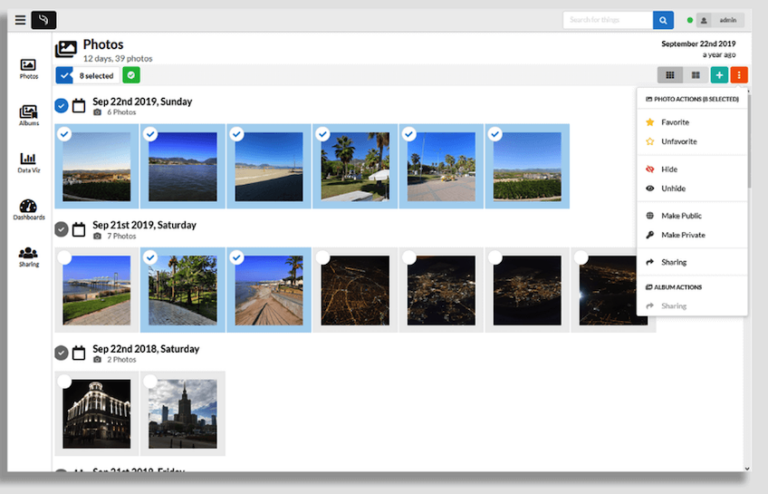Switch to large grid view
Image resolution: width=768 pixels, height=494 pixels.
696,75
